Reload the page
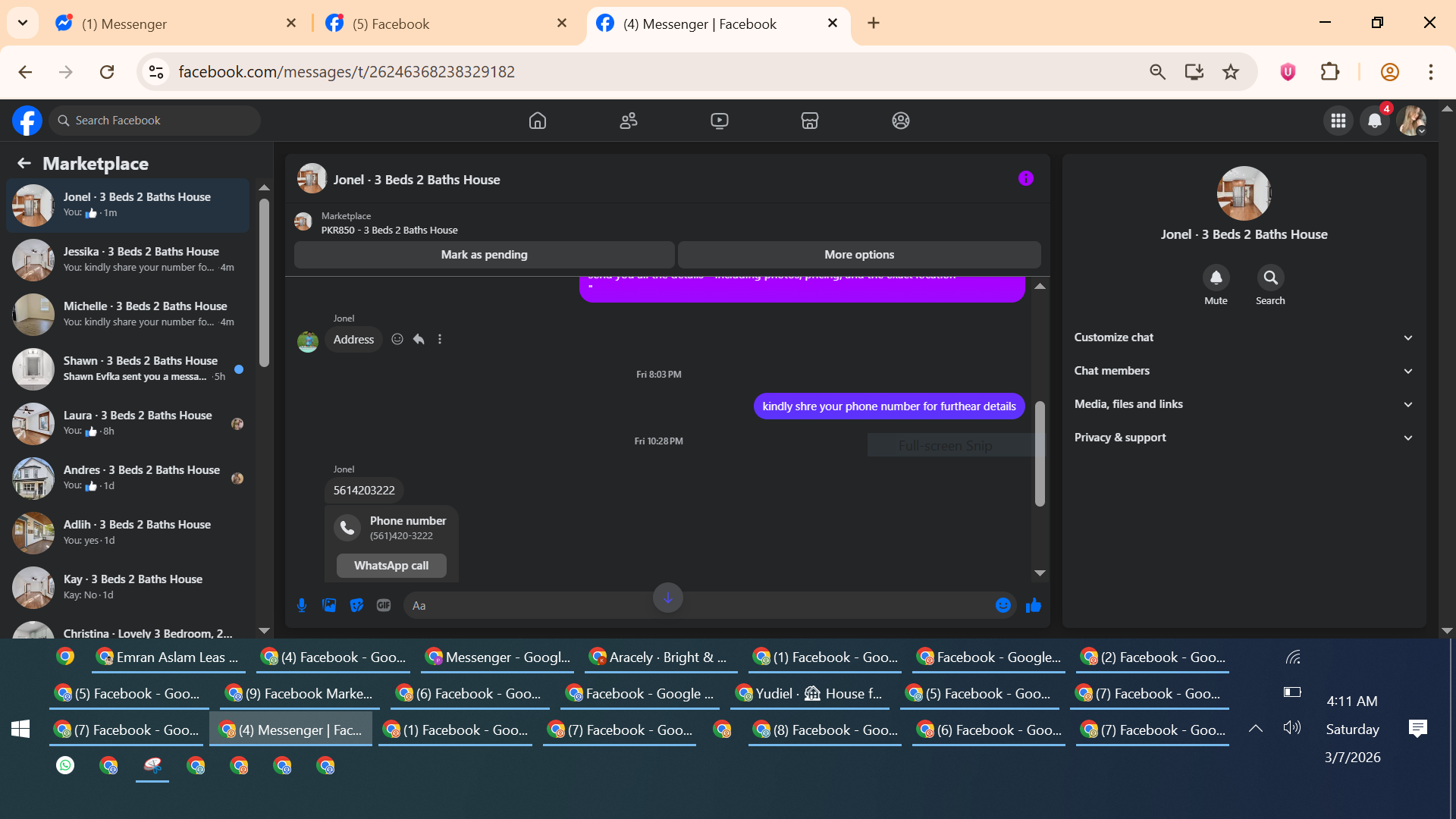Image resolution: width=1456 pixels, height=819 pixels. point(107,72)
